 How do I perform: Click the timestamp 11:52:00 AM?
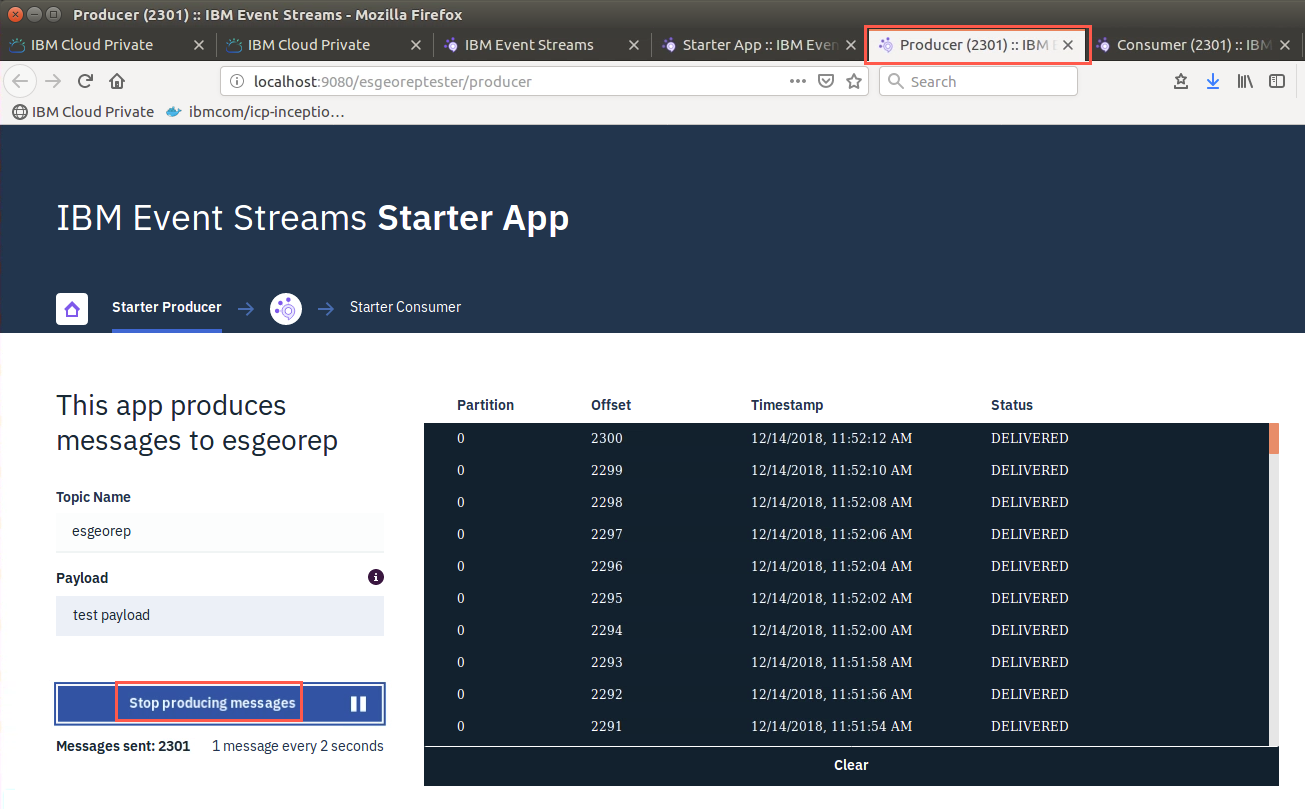(x=831, y=630)
